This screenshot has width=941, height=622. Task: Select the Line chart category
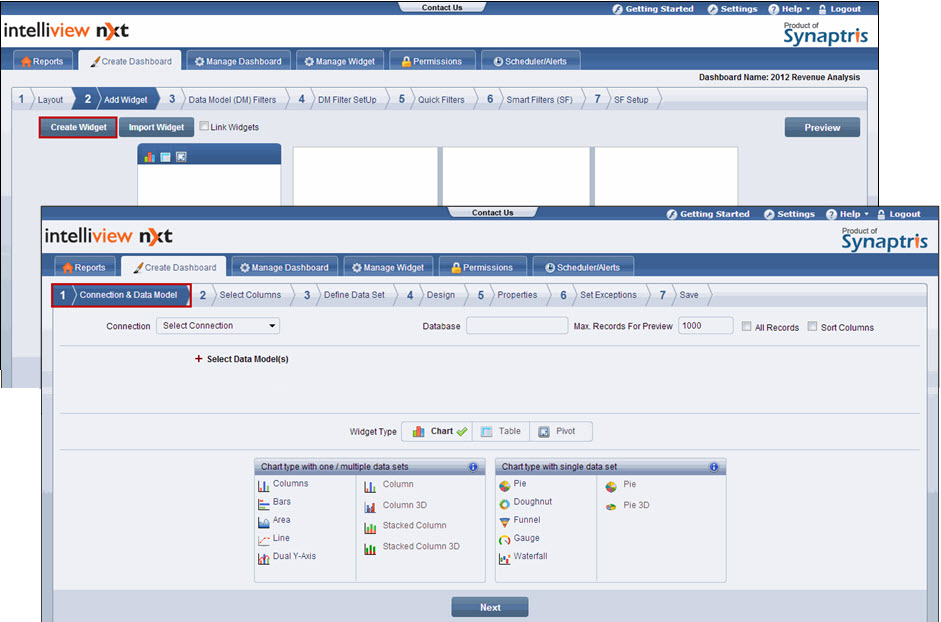[274, 538]
